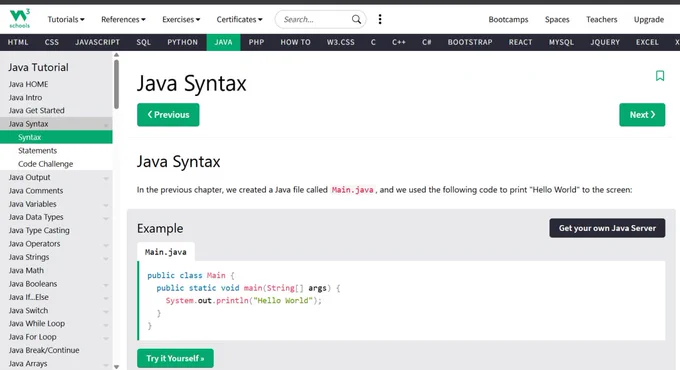Open the three-dot more options menu
This screenshot has height=370, width=680.
380,19
